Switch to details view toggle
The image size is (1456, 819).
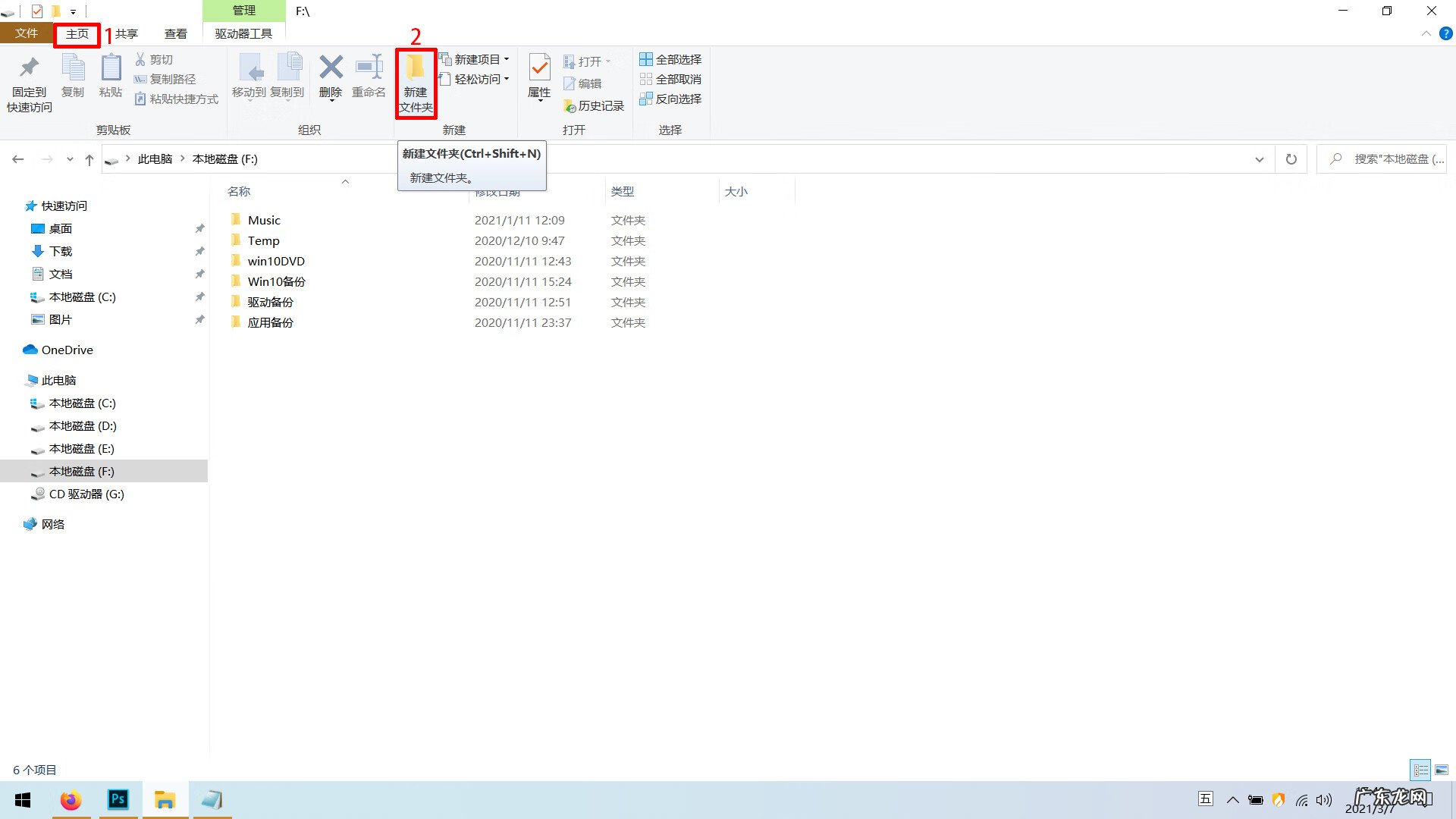pyautogui.click(x=1420, y=770)
